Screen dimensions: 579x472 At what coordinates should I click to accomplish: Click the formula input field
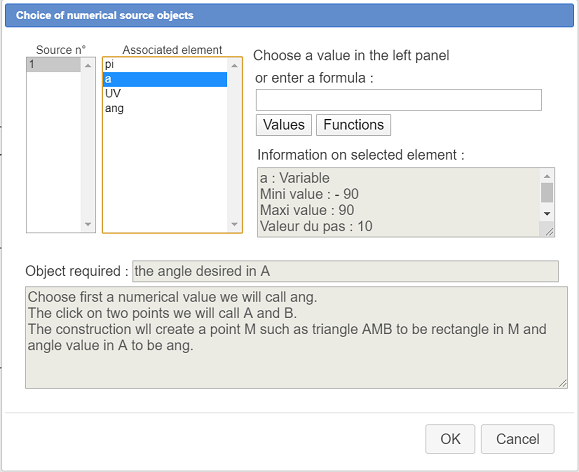point(399,100)
